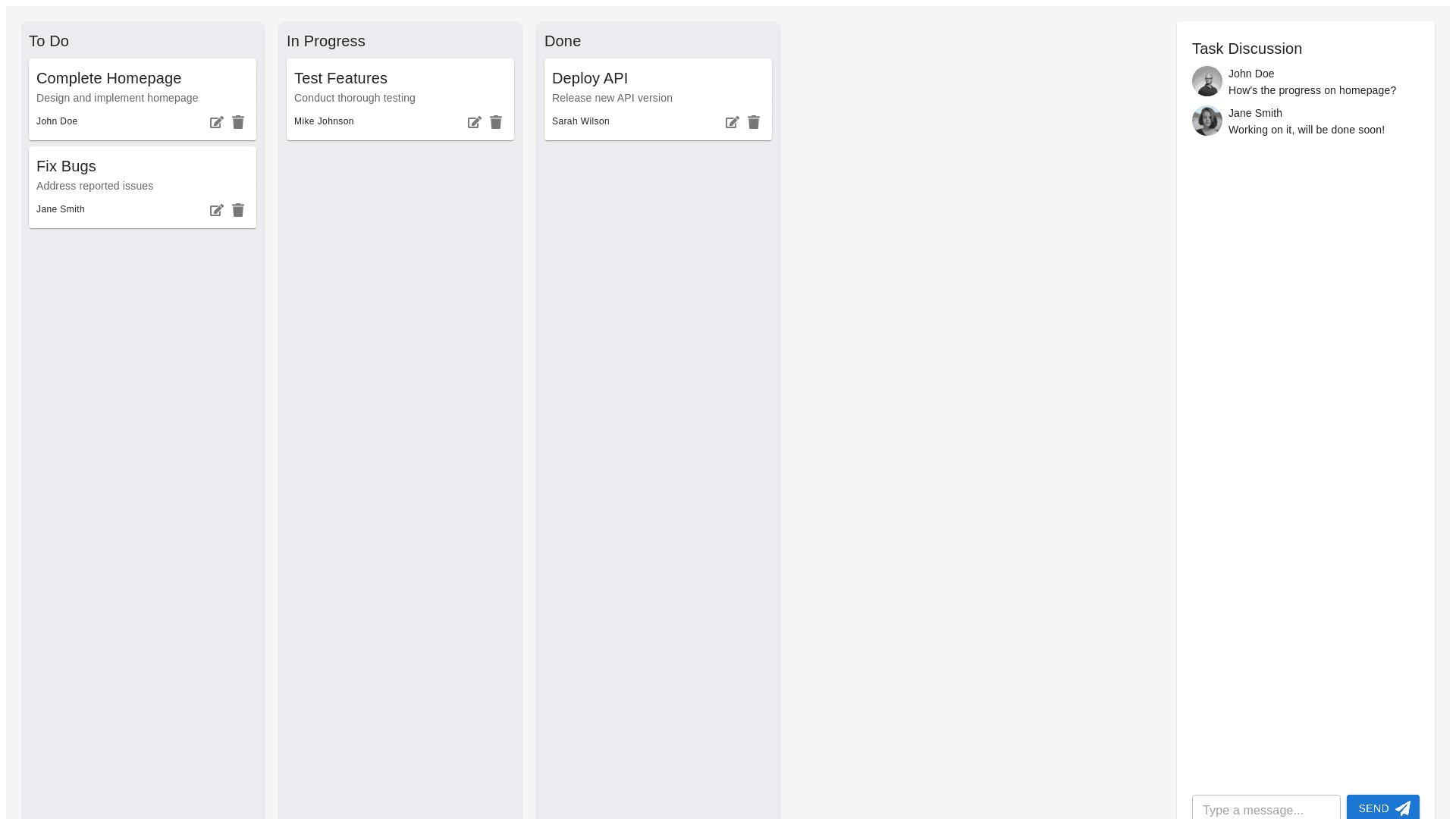Delete the Fix Bugs task
Viewport: 1456px width, 819px height.
(238, 210)
